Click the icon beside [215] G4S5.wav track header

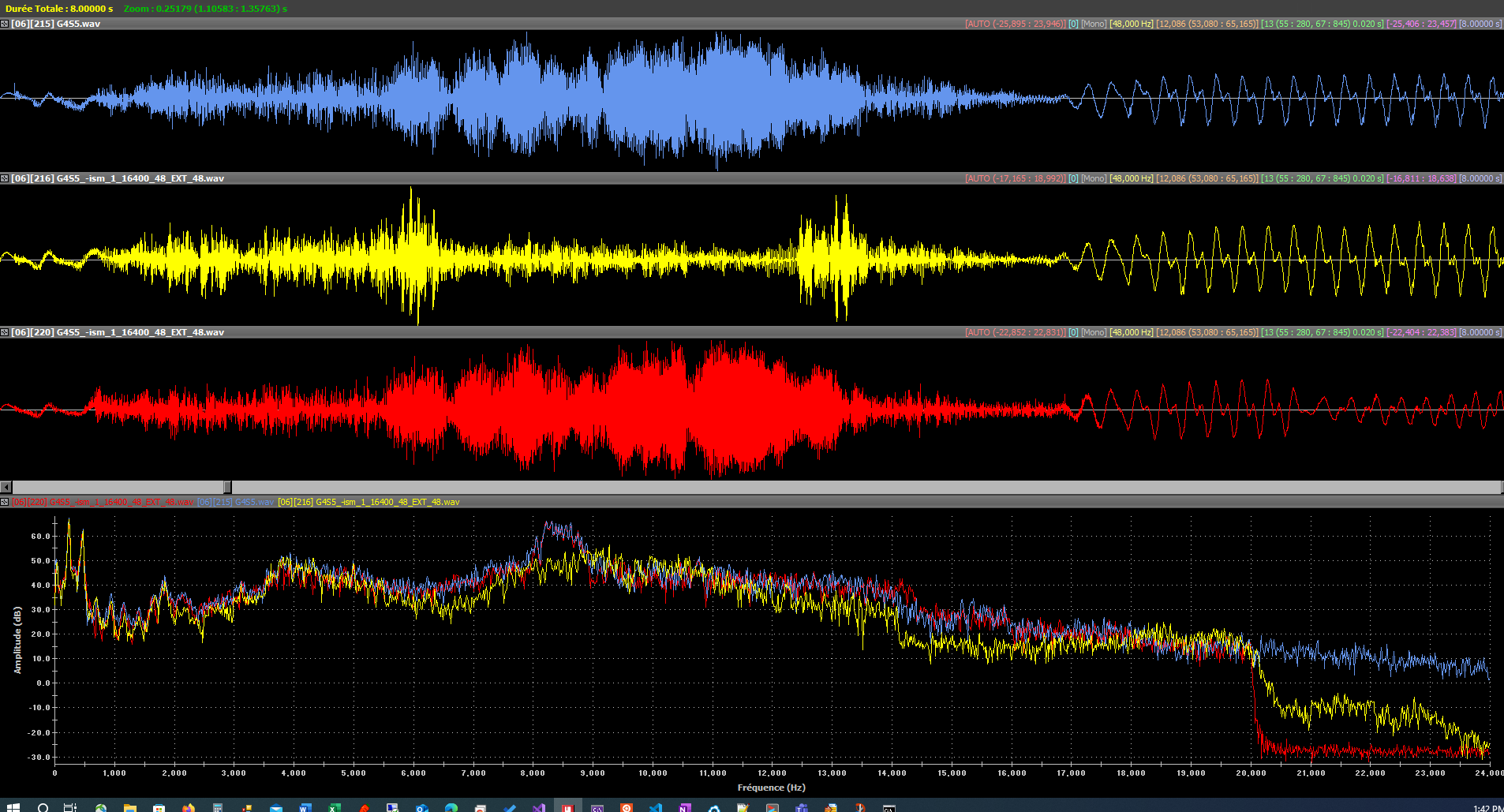pos(5,24)
